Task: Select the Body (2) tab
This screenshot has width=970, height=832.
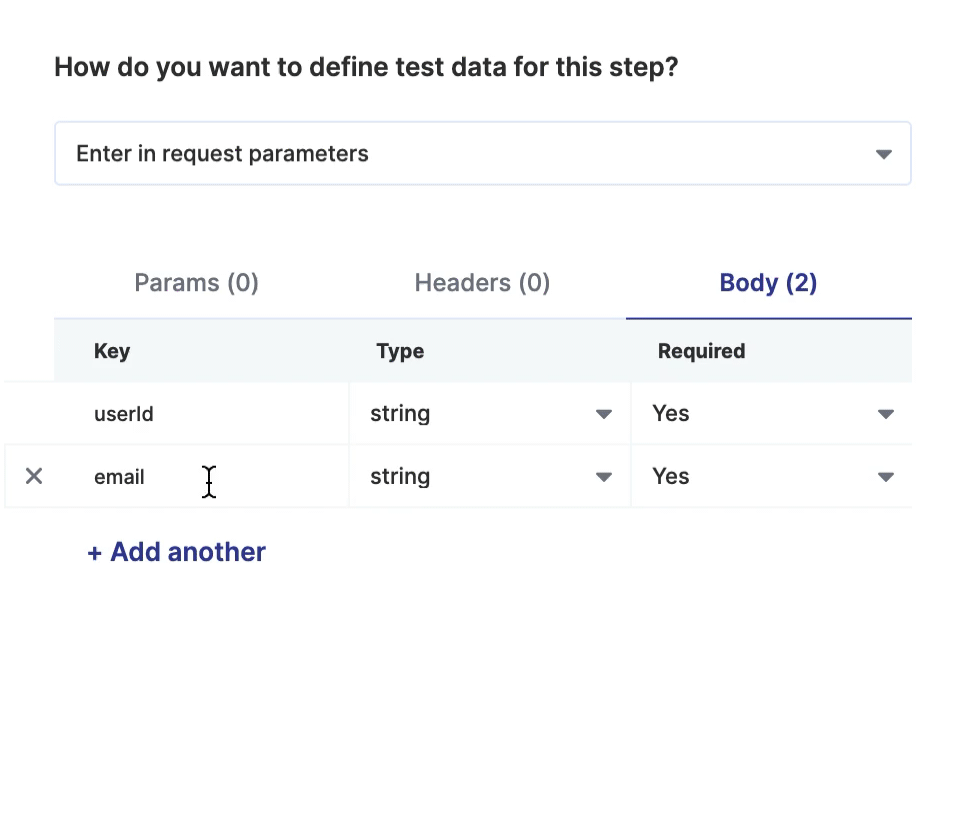Action: click(768, 283)
